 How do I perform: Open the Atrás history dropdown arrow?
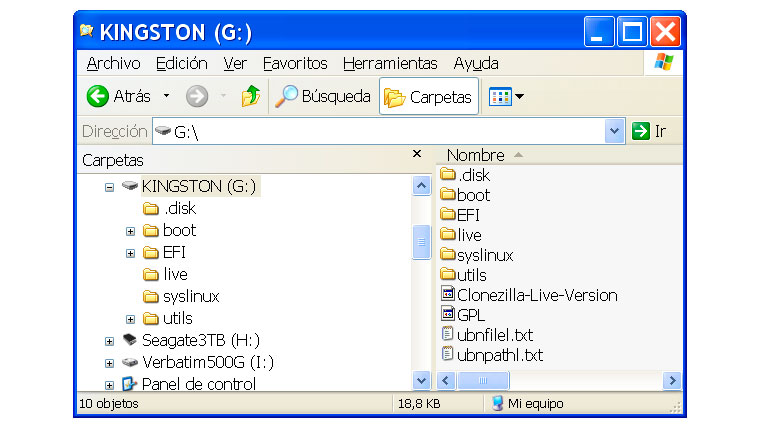click(166, 96)
